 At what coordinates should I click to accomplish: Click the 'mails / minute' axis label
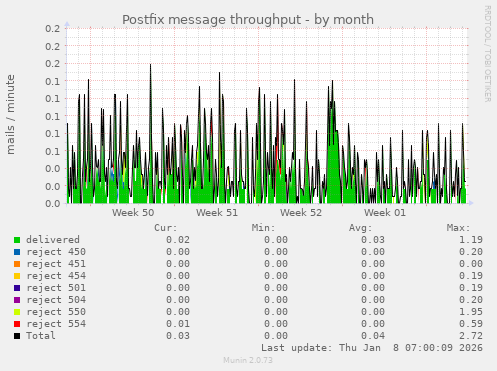point(11,115)
